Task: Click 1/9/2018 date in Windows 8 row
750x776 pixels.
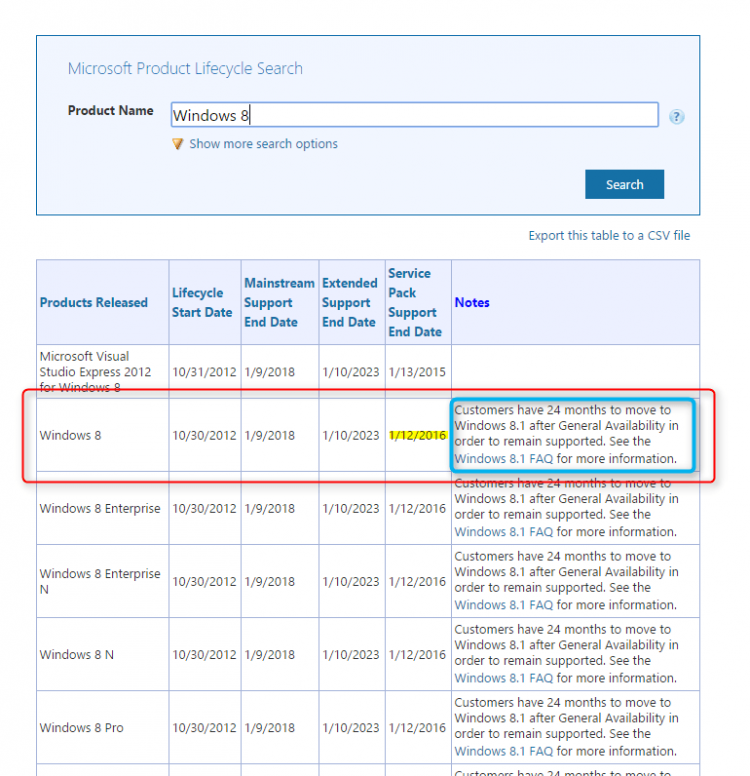Action: point(270,436)
